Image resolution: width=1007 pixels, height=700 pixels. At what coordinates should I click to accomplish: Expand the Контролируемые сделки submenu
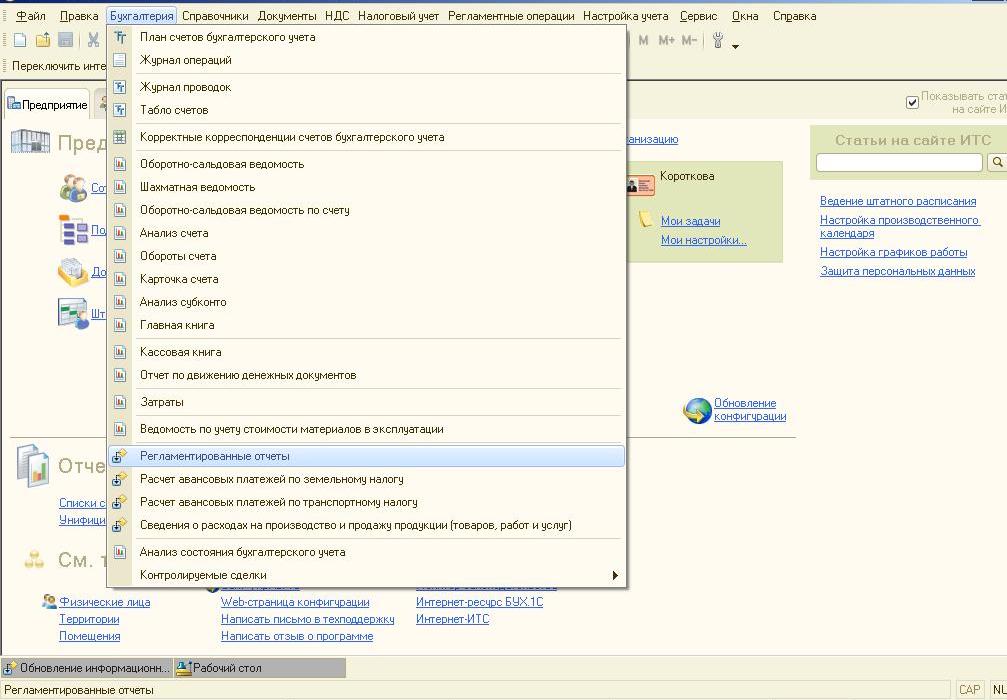pyautogui.click(x=615, y=576)
